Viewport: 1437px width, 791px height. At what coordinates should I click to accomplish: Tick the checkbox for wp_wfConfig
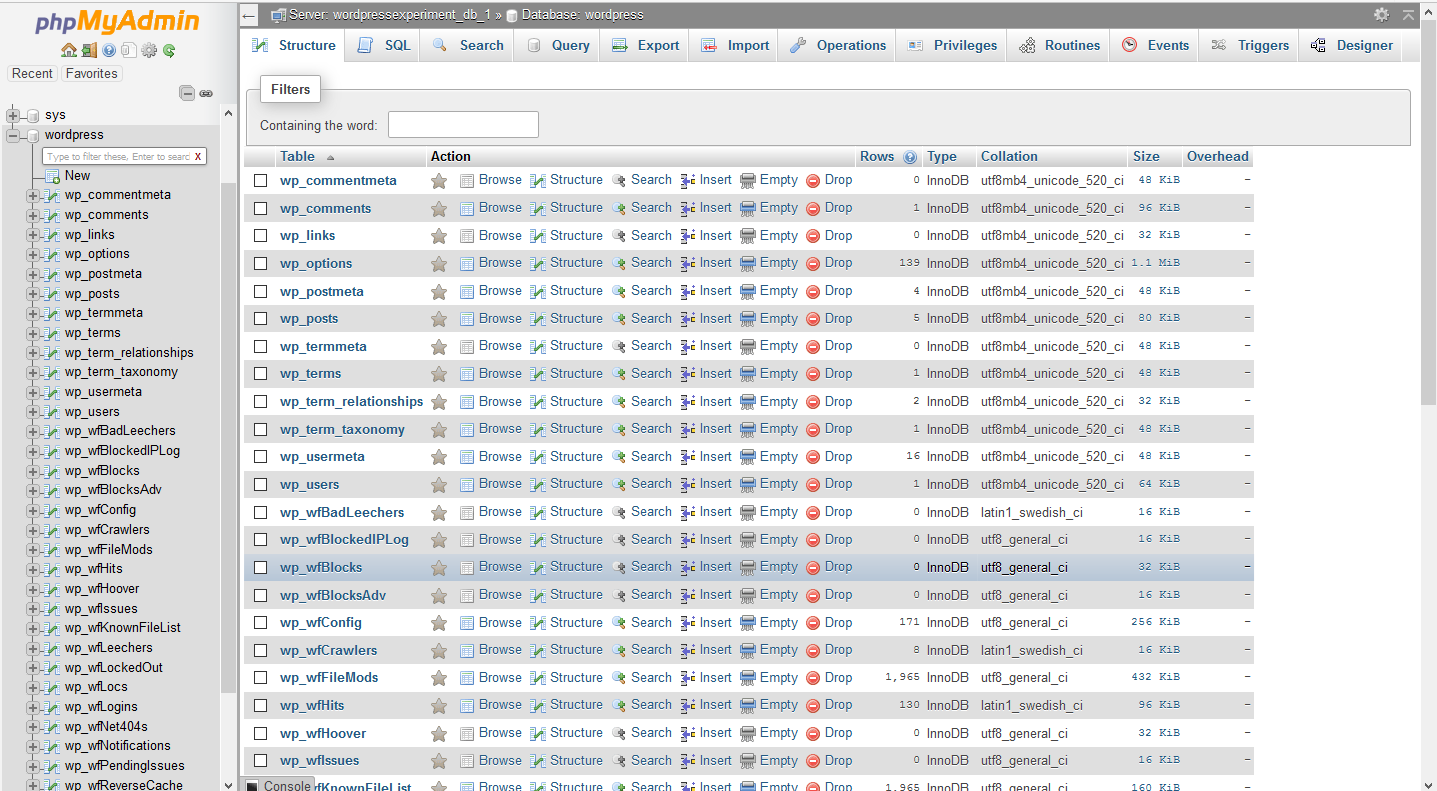point(259,622)
